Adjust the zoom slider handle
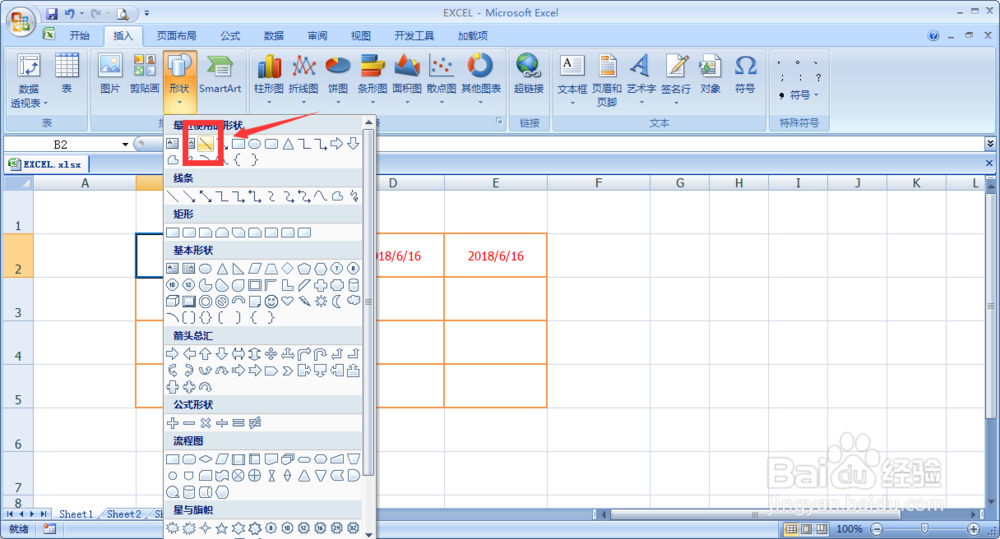Screen dimensions: 1000x539 924,529
